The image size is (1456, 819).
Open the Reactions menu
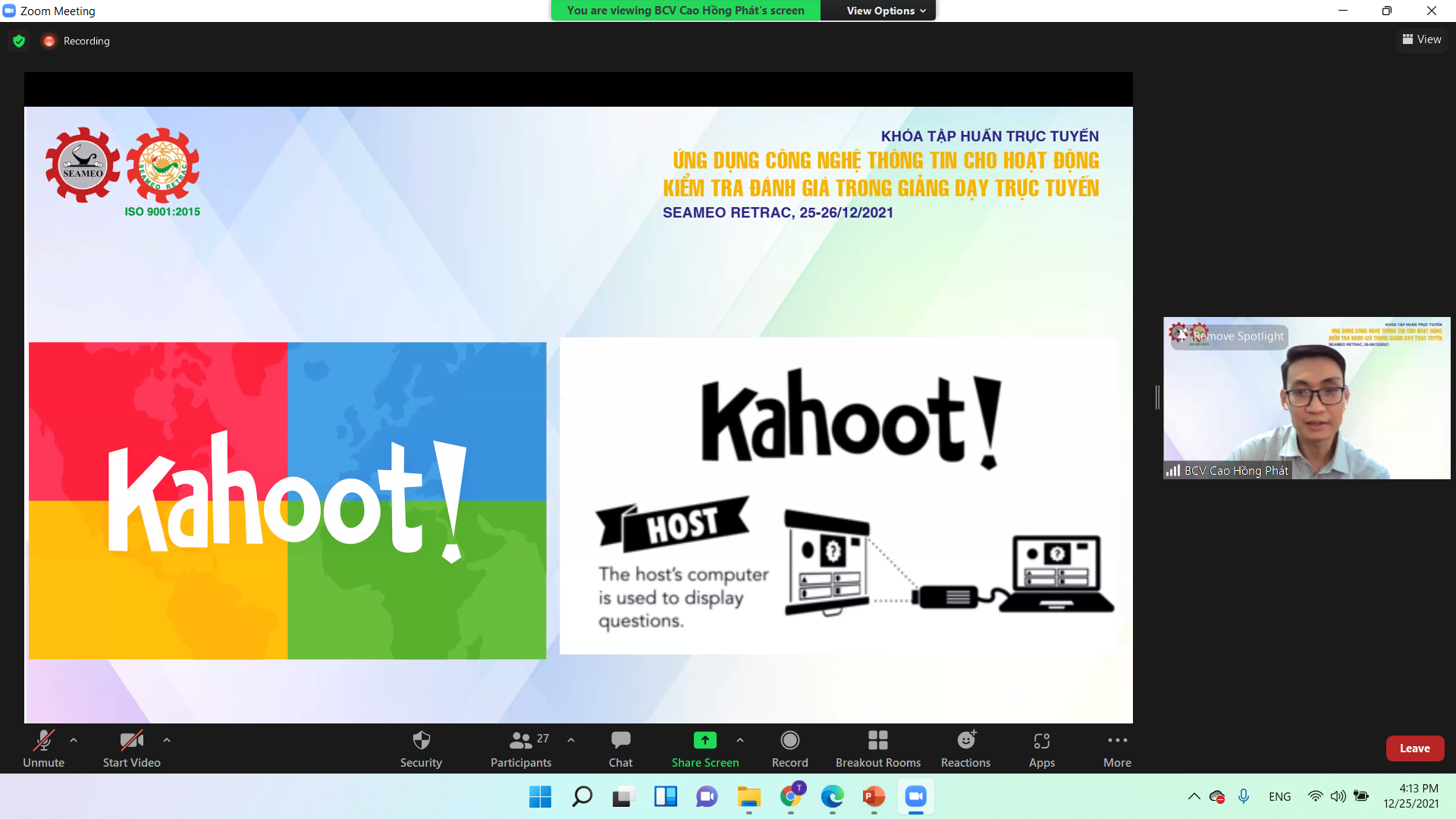point(966,748)
